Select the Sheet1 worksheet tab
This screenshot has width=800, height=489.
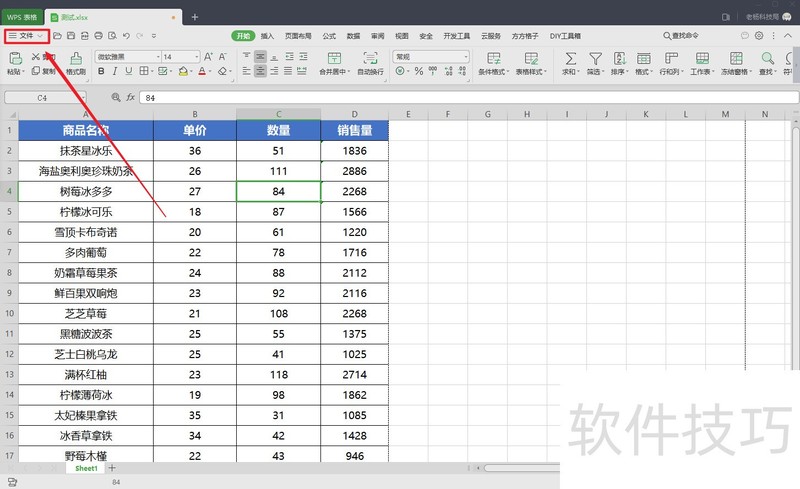(x=86, y=468)
